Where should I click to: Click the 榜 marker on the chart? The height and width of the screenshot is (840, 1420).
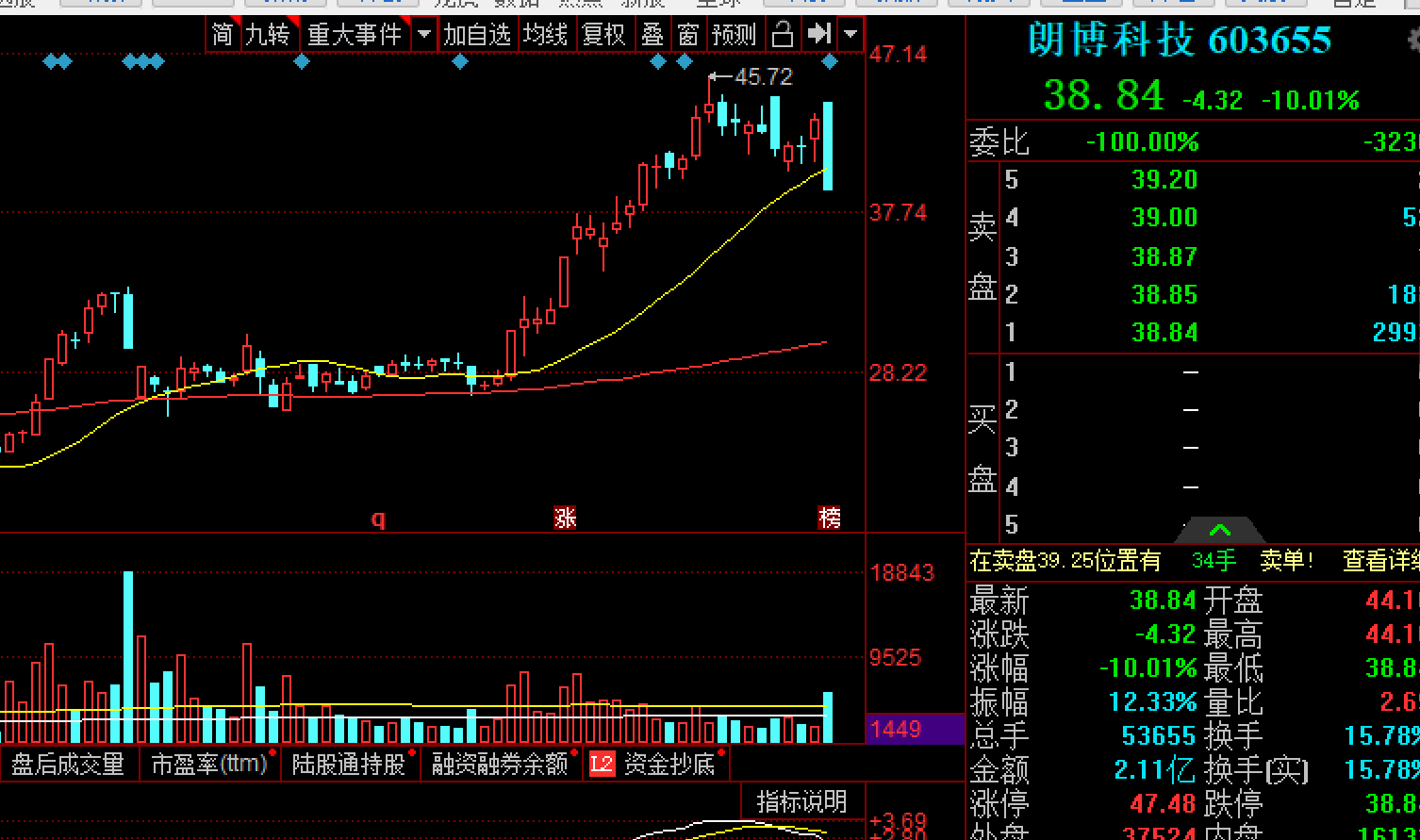coord(830,518)
